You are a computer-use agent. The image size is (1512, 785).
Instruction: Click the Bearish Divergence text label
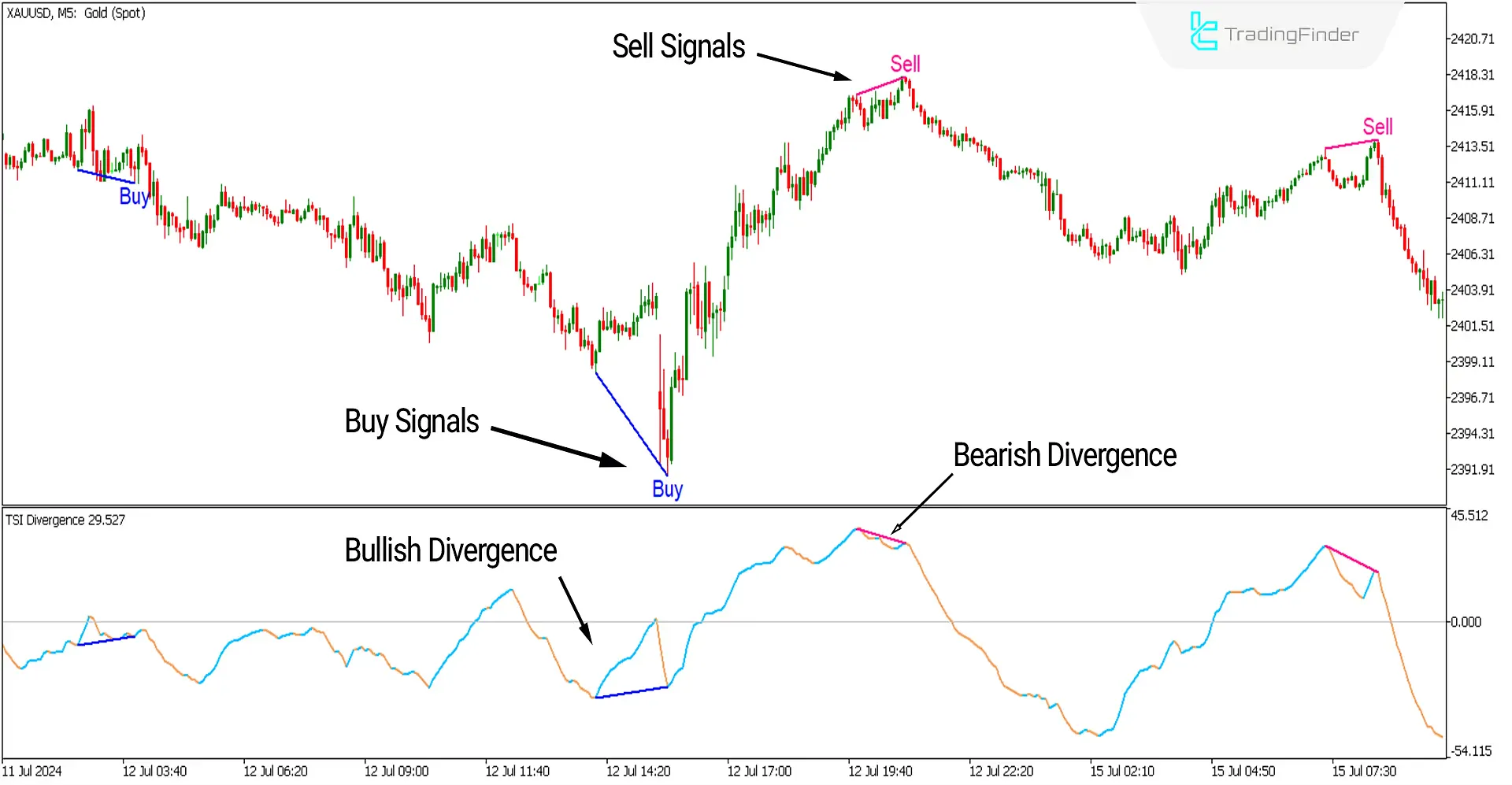tap(1064, 454)
